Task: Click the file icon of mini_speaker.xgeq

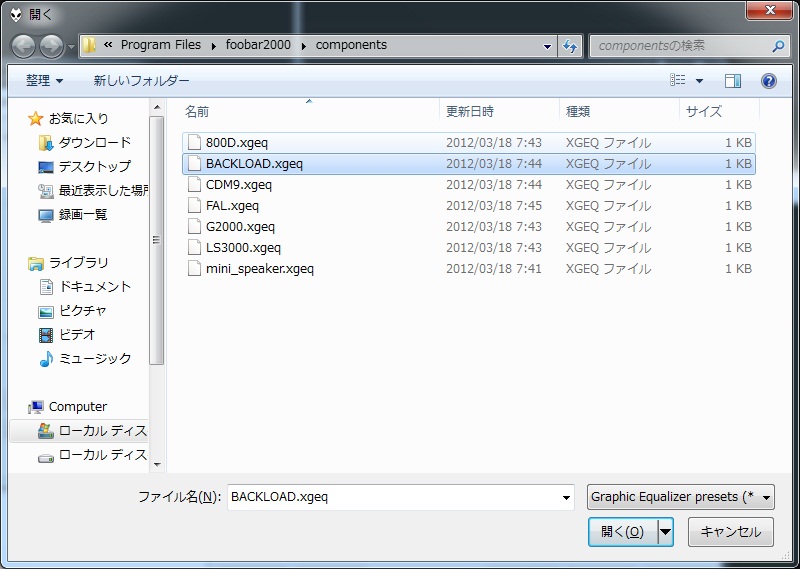Action: (194, 268)
